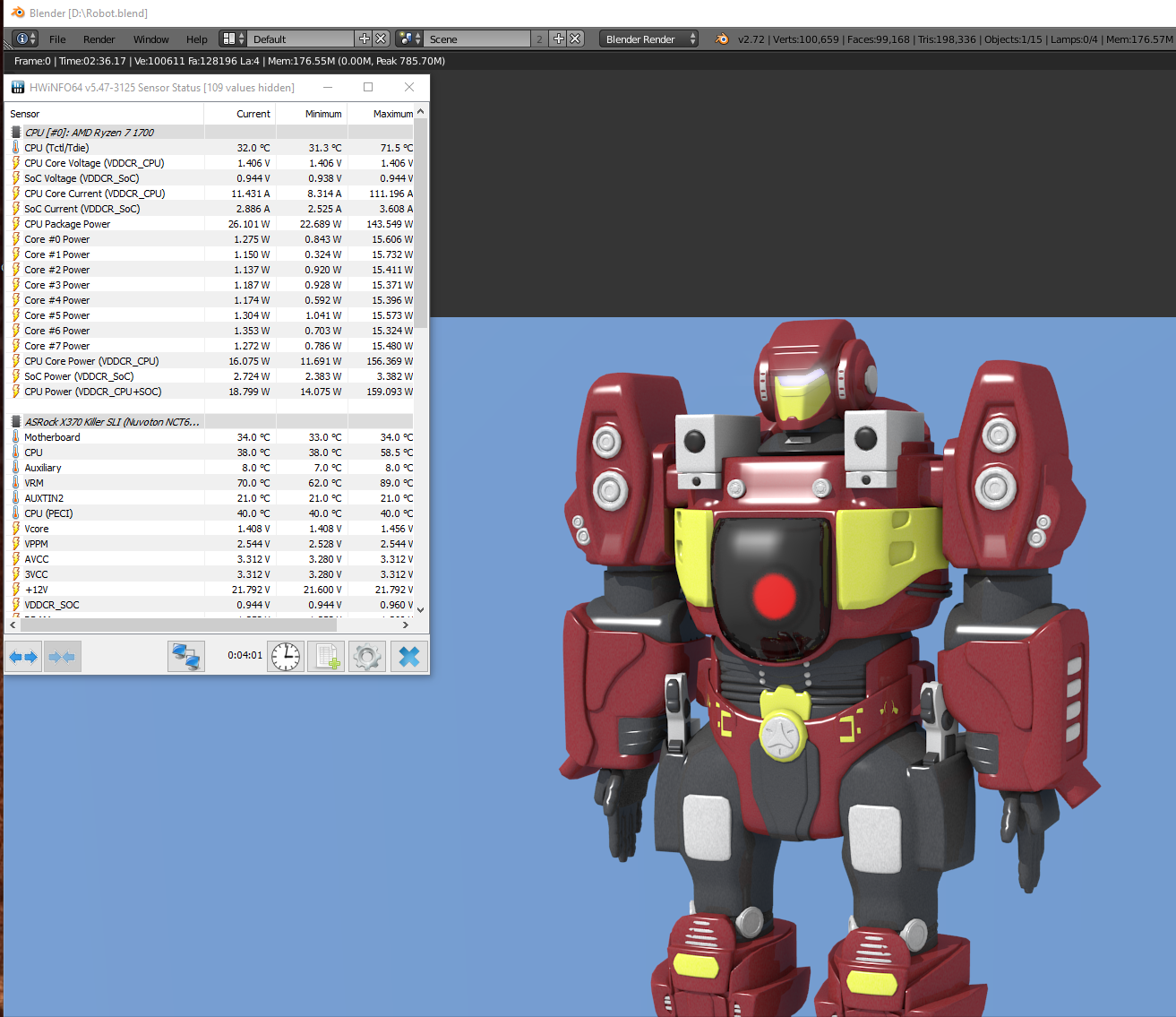Reset the HWiNFO elapsed time clock
Screen dimensions: 1176x1017
(x=287, y=657)
